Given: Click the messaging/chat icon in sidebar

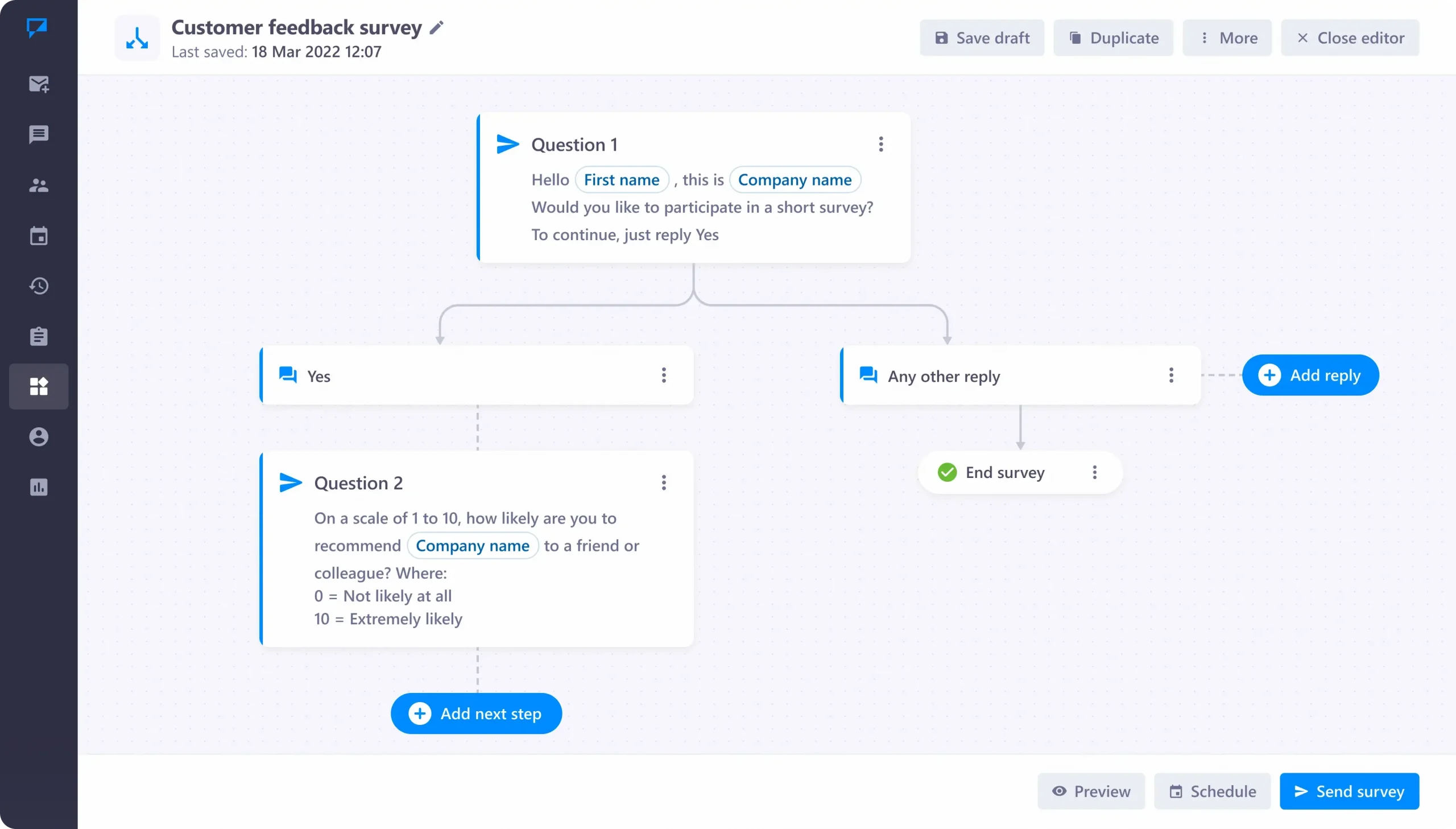Looking at the screenshot, I should click(38, 134).
